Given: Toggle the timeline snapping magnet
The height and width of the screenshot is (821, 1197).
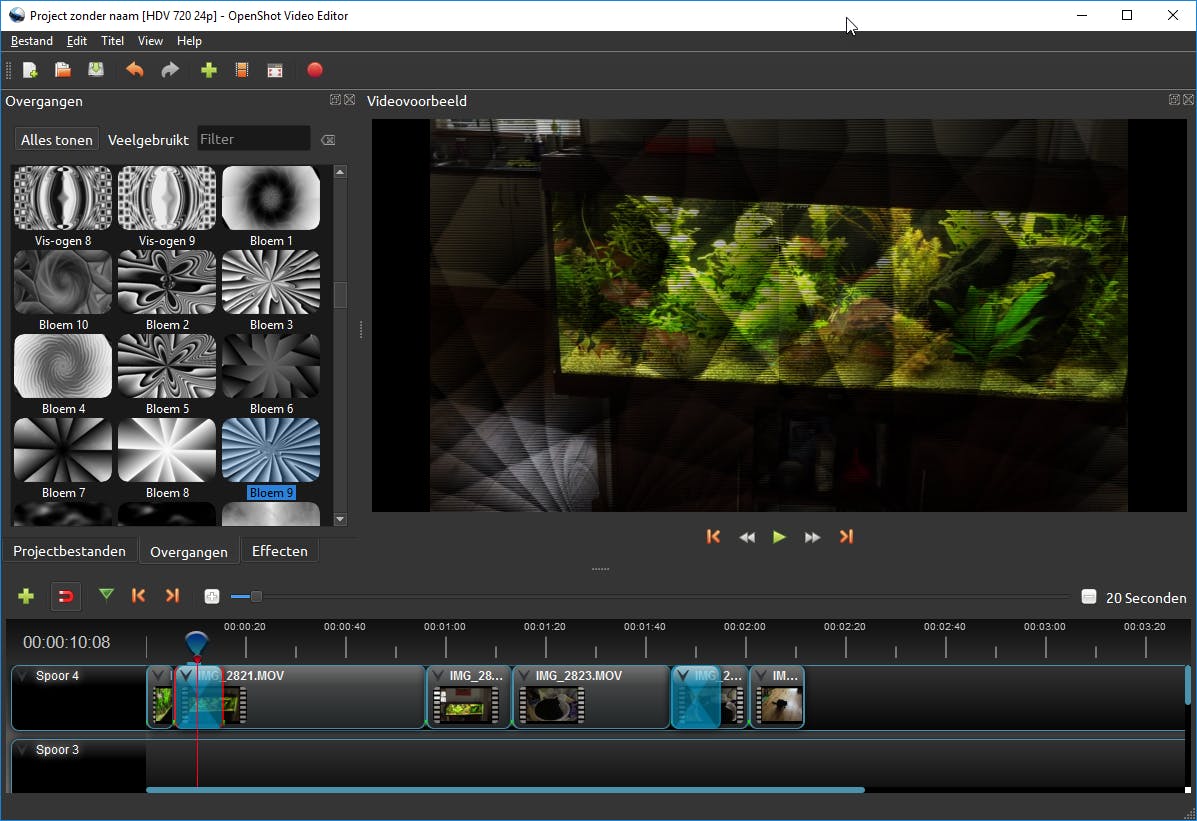Looking at the screenshot, I should tap(65, 596).
